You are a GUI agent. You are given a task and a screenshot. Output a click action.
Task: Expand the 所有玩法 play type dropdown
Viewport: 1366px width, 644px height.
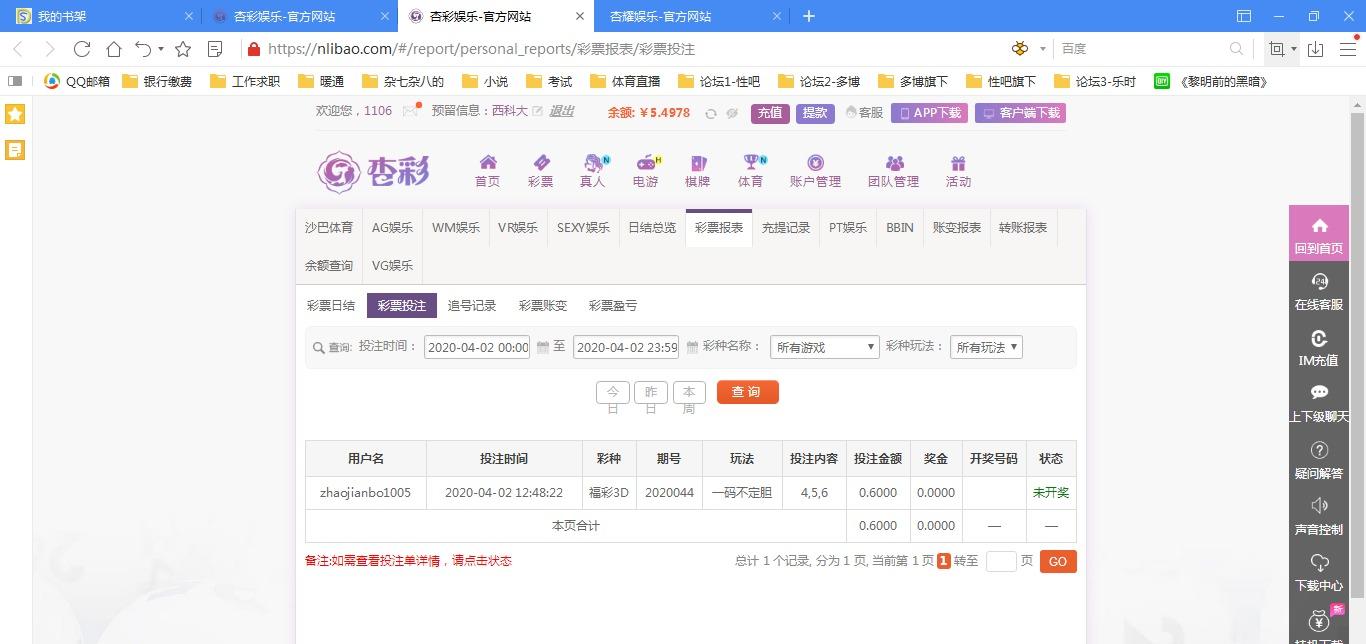[986, 347]
